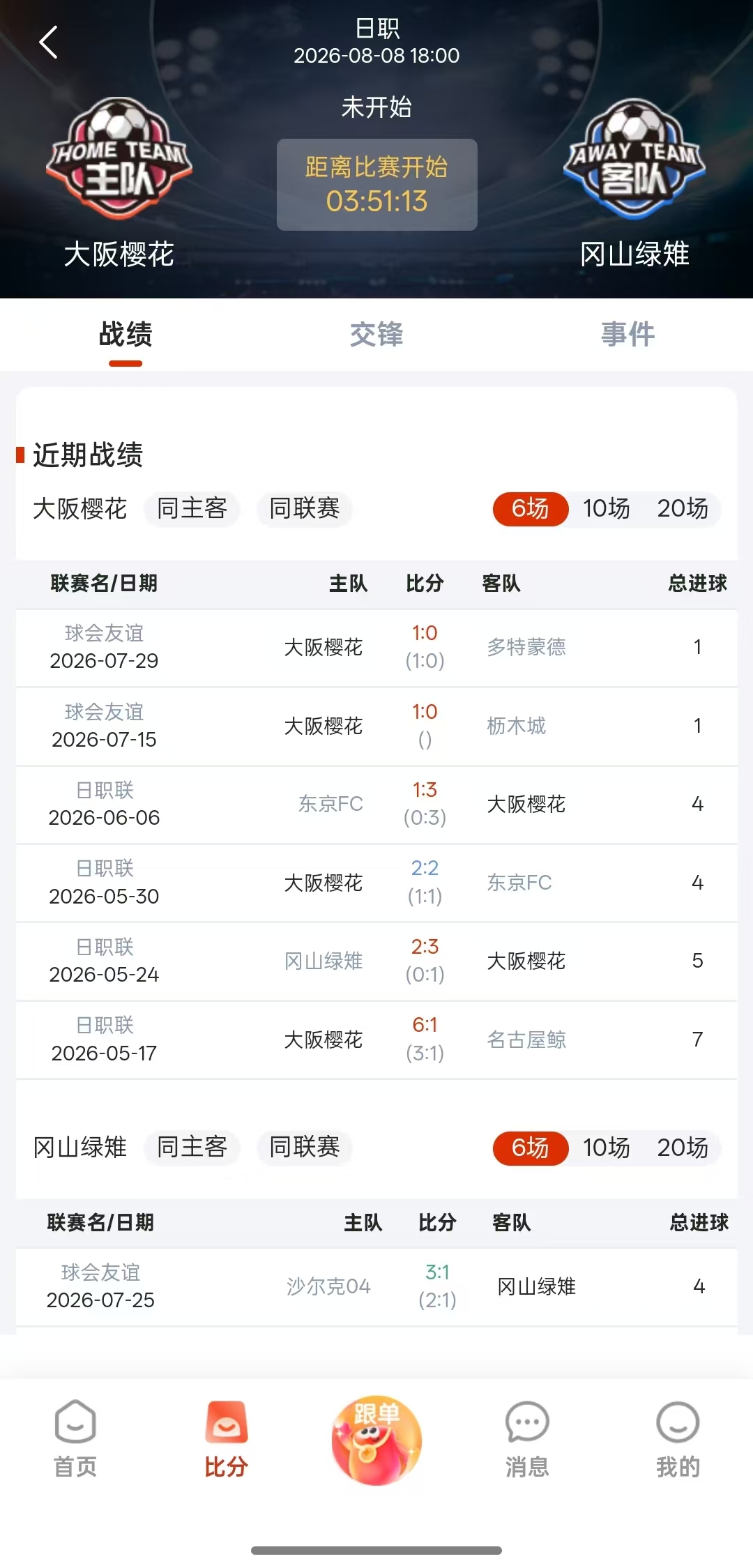Tap home team name 大阪樱花 in header
This screenshot has height=1568, width=753.
click(119, 254)
